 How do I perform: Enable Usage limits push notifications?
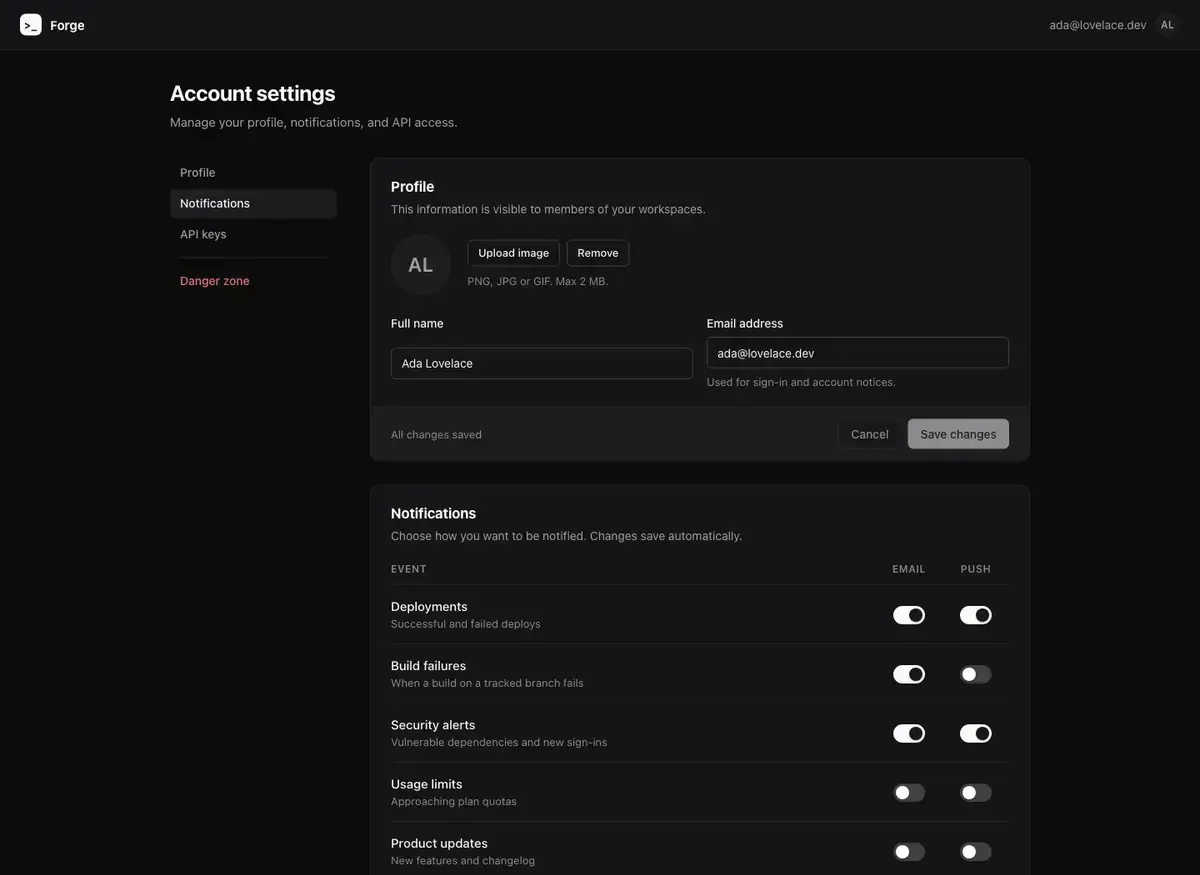coord(976,793)
